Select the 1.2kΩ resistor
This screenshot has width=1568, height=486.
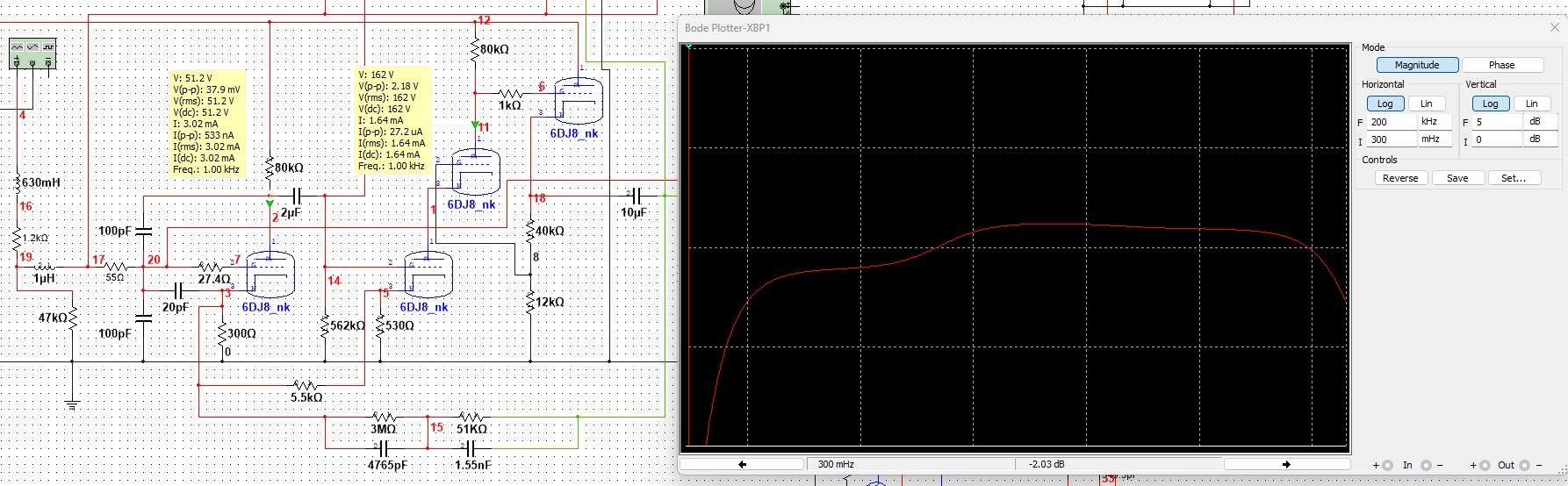(x=18, y=238)
